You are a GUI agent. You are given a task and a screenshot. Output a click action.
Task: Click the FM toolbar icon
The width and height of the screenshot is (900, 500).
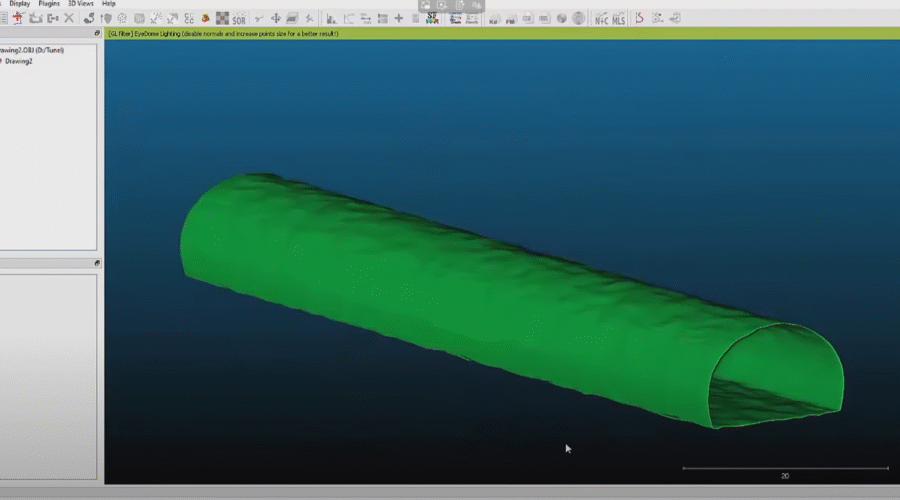(x=510, y=18)
